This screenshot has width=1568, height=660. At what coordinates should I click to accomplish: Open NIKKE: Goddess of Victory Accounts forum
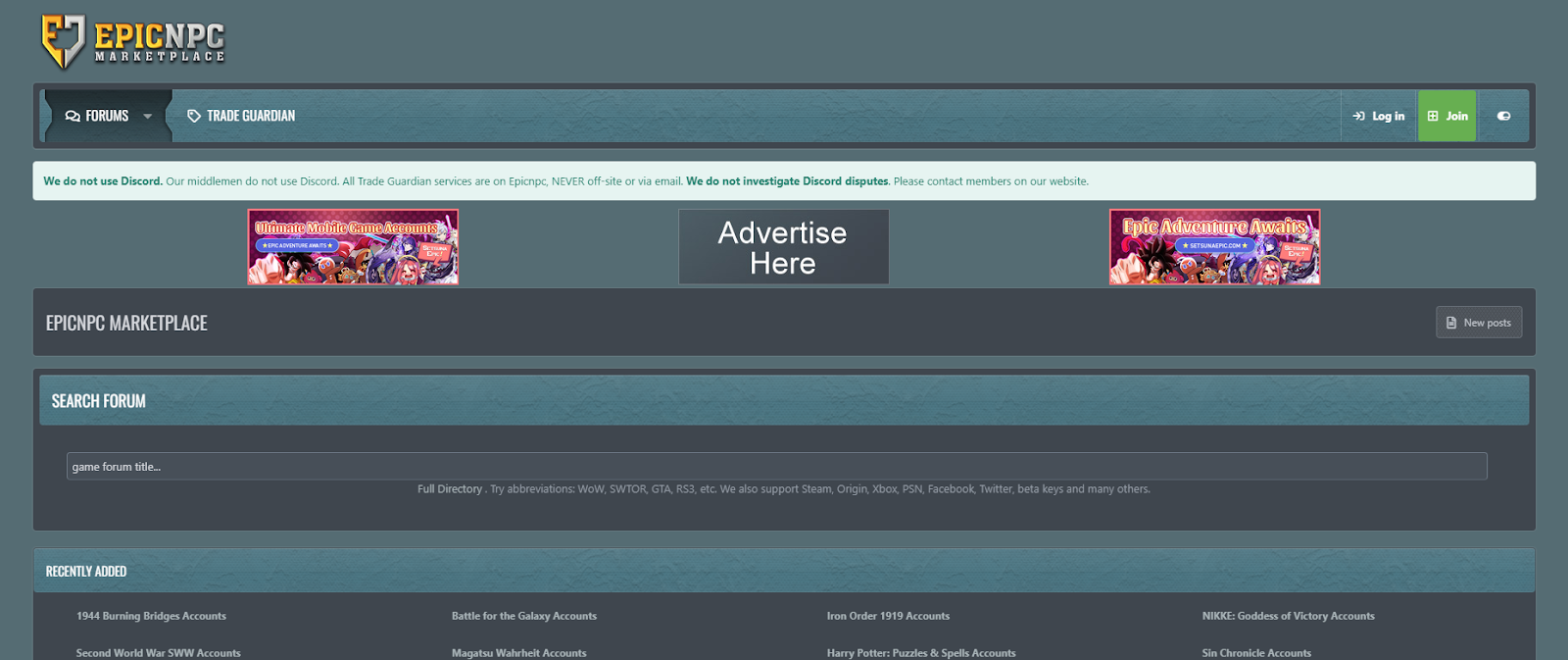coord(1289,616)
